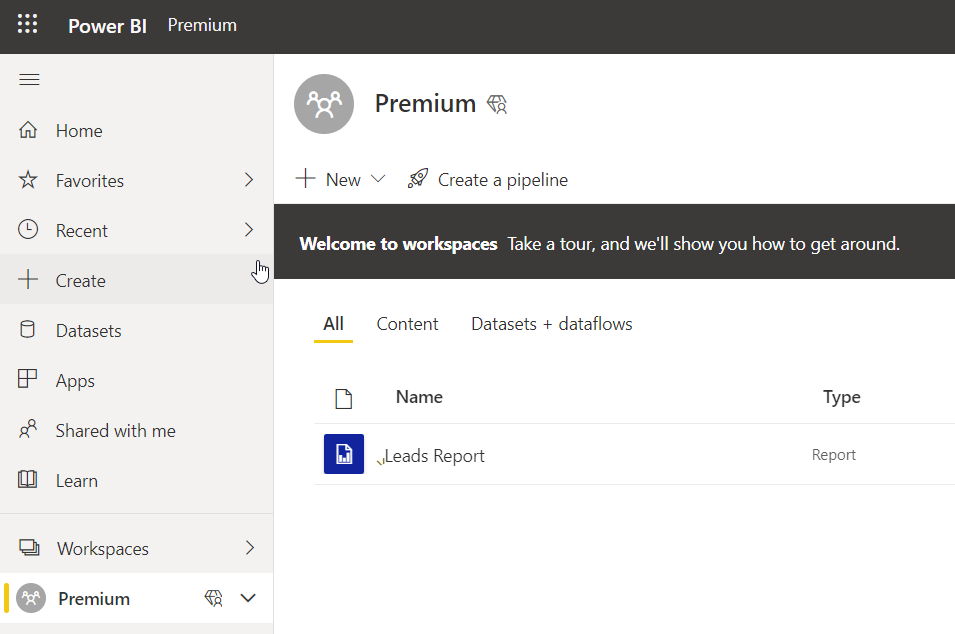Click the diamond icon beside Premium heading

(497, 104)
